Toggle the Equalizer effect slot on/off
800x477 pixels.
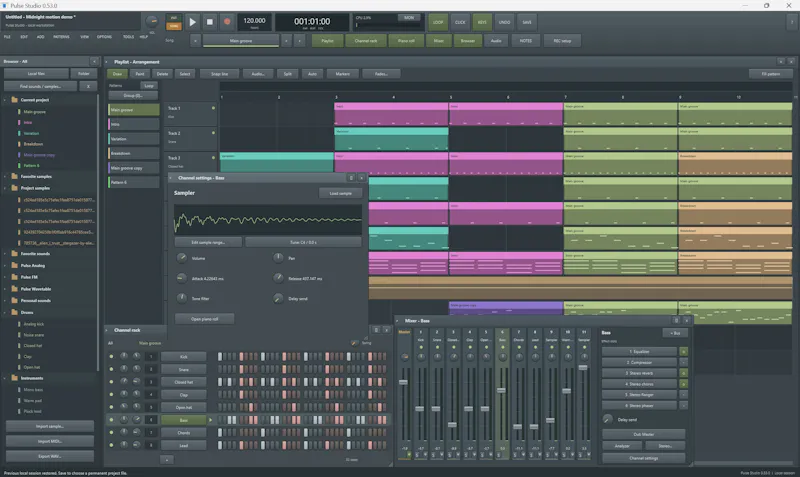684,352
